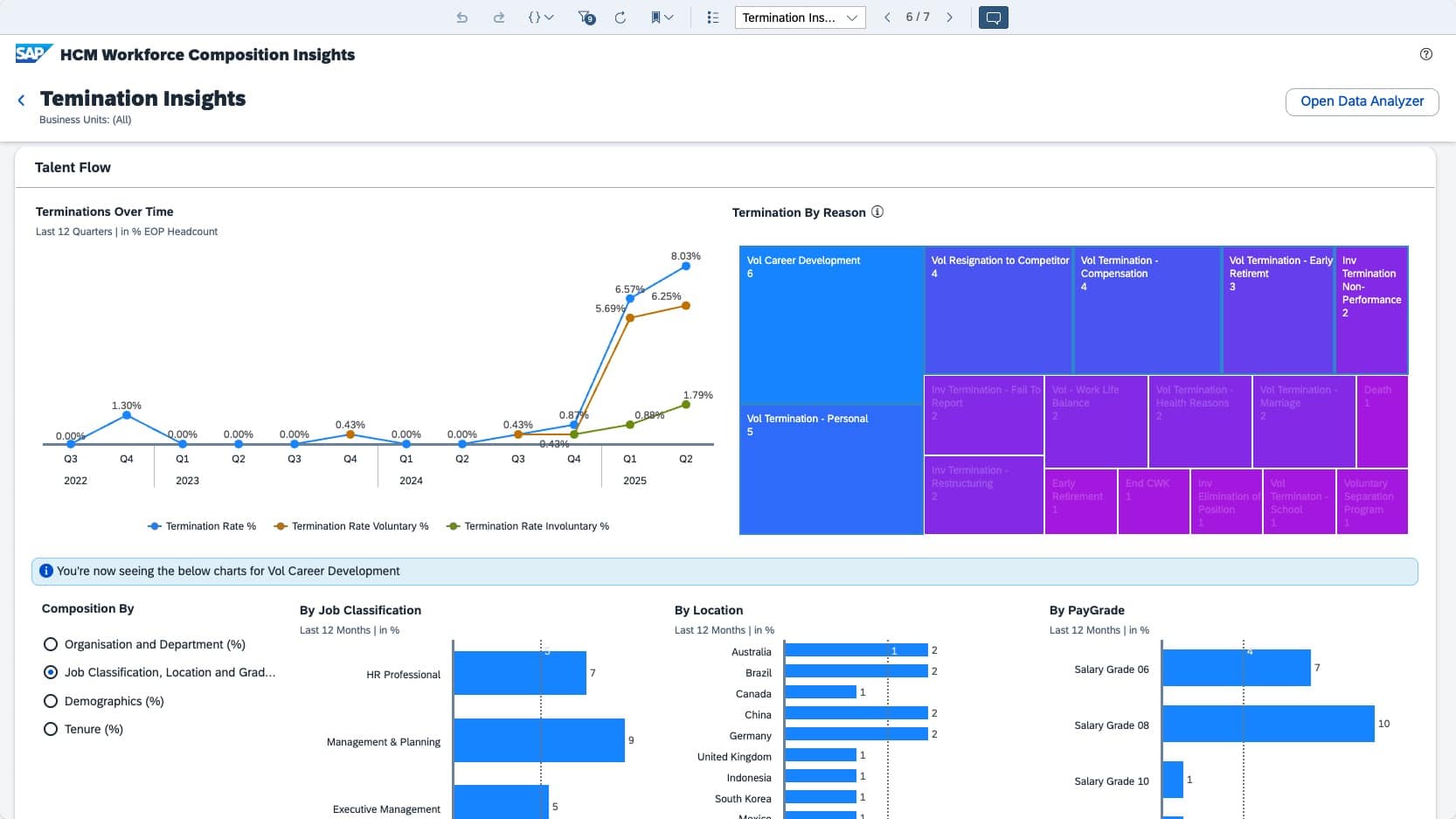Click the undo arrow in top toolbar
This screenshot has height=819, width=1456.
pyautogui.click(x=461, y=17)
